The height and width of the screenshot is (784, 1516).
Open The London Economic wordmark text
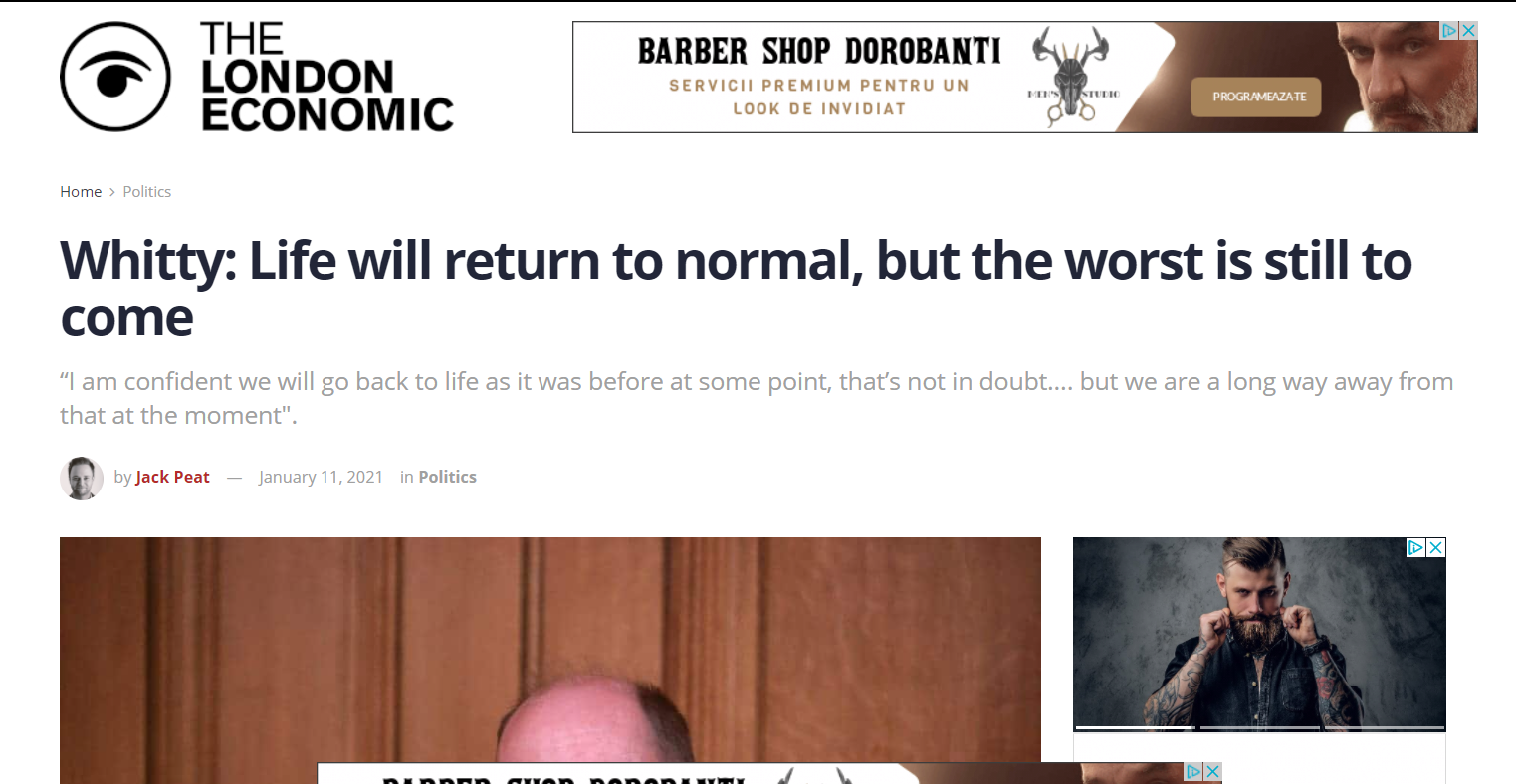[x=326, y=77]
